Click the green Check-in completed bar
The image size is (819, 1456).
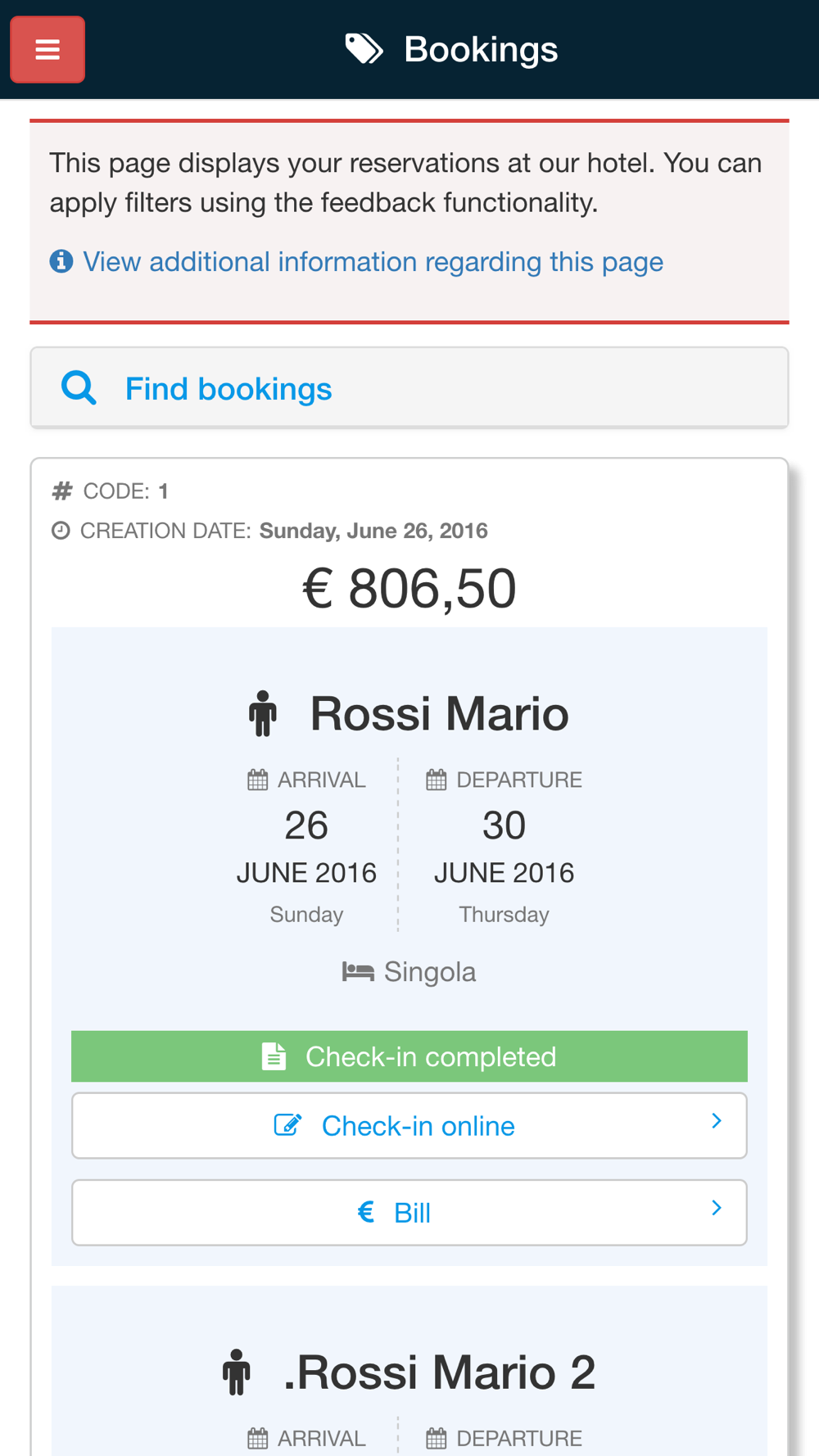point(409,1056)
